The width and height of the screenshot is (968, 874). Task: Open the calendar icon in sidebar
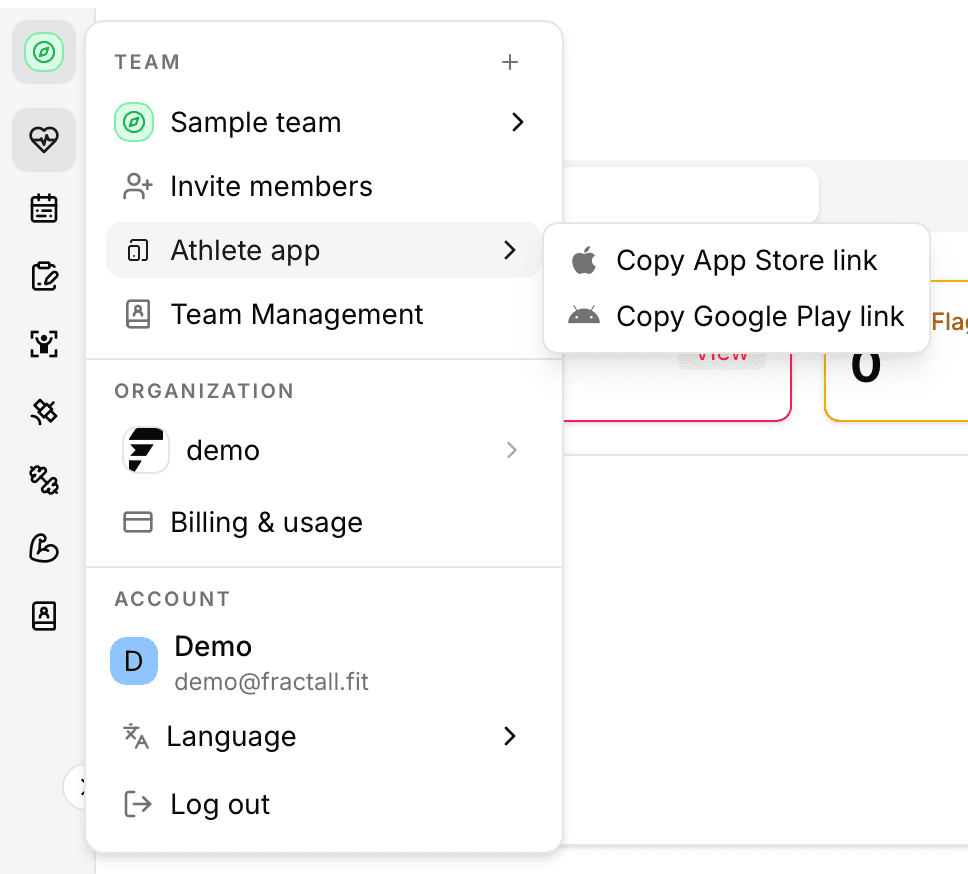44,208
